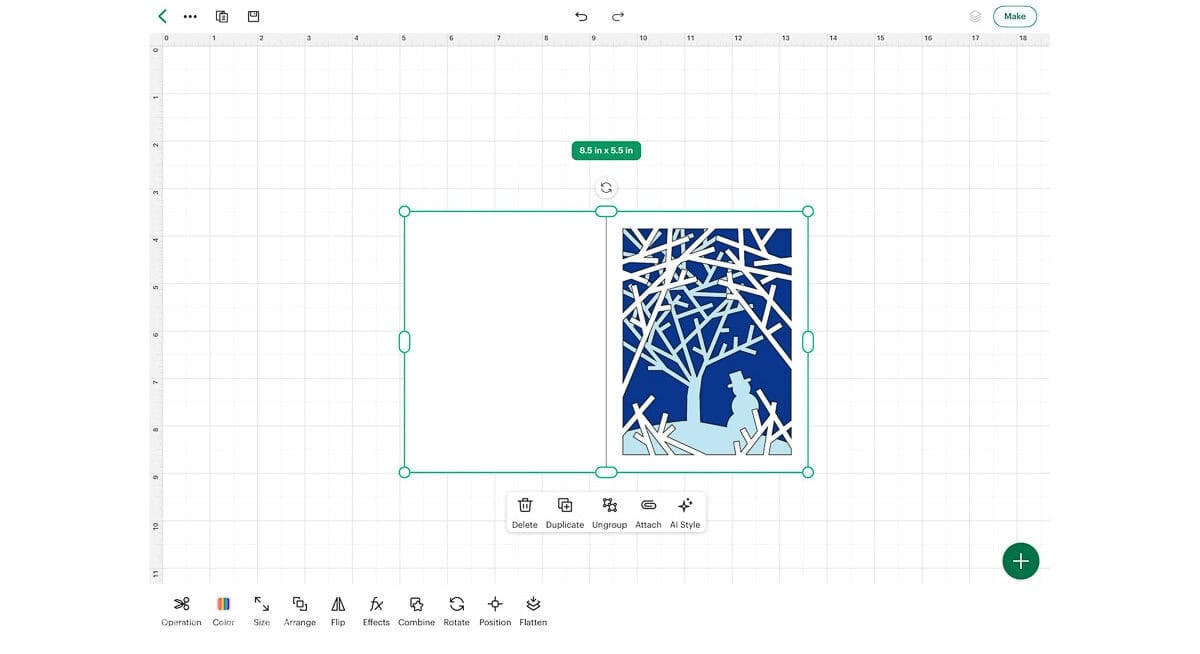Click the blank left card panel
The width and height of the screenshot is (1200, 654).
pyautogui.click(x=505, y=342)
